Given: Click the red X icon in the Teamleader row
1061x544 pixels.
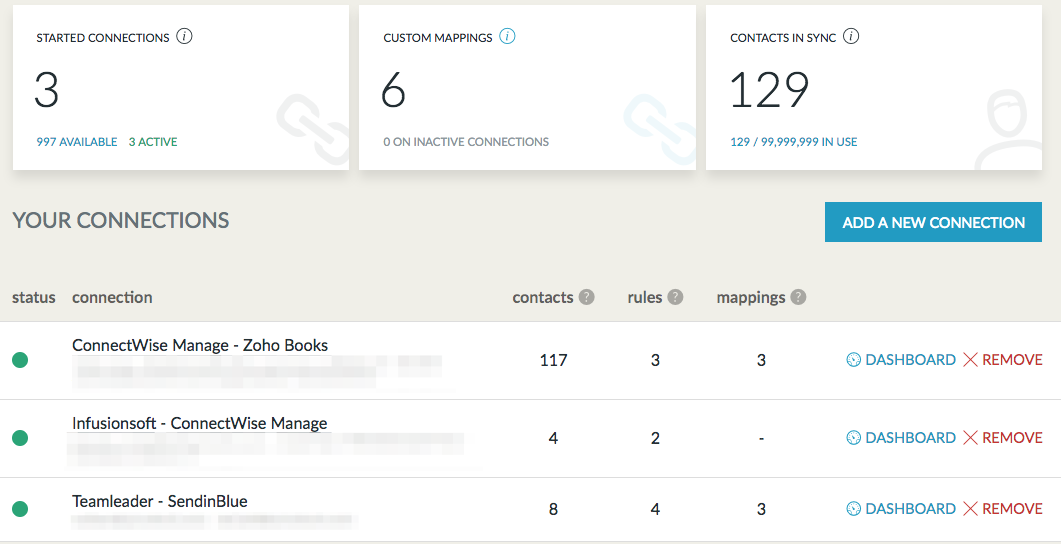Looking at the screenshot, I should [970, 509].
